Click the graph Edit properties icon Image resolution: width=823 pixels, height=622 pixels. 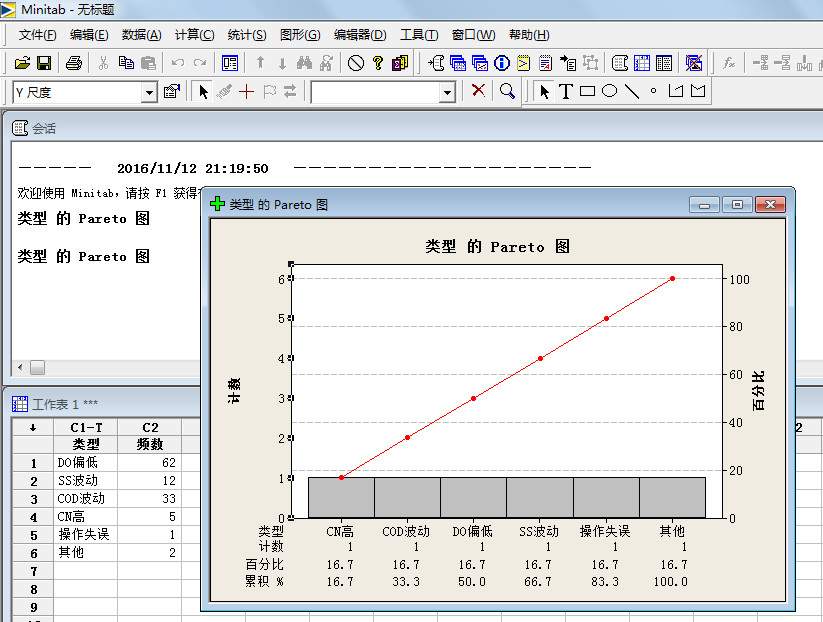click(172, 92)
